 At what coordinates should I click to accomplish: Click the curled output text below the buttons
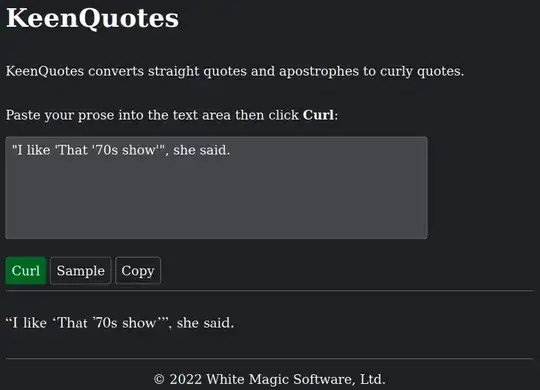click(x=120, y=323)
